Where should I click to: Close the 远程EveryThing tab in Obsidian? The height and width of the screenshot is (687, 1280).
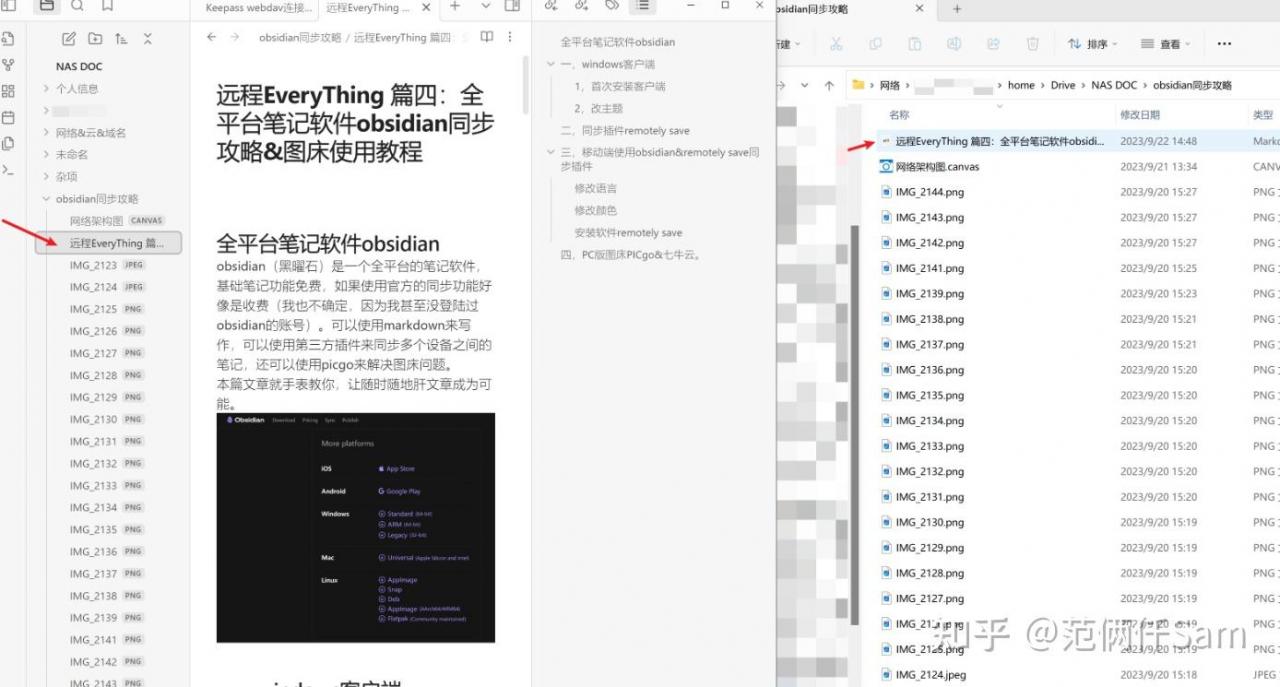427,7
